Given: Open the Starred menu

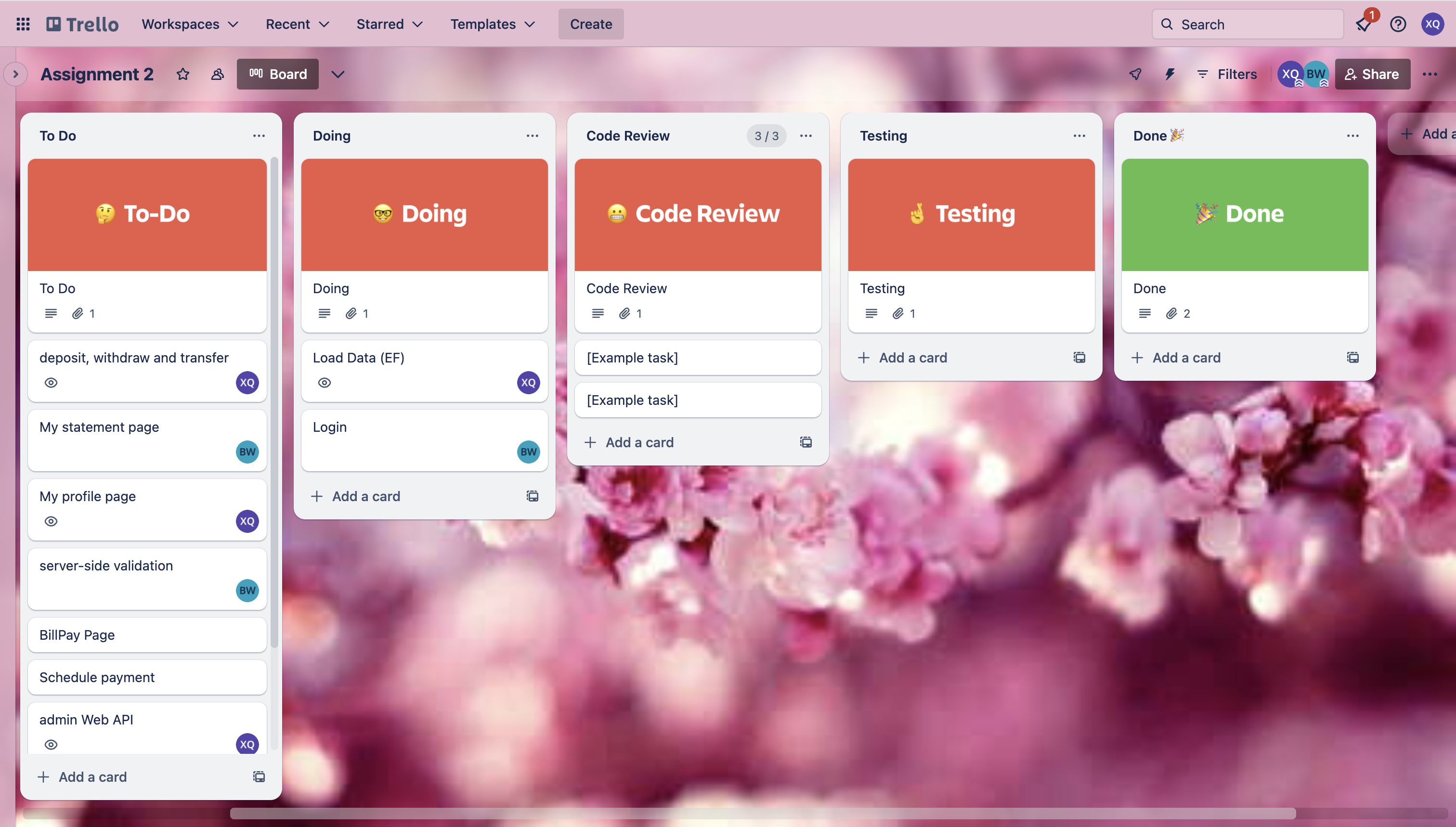Looking at the screenshot, I should pyautogui.click(x=389, y=24).
